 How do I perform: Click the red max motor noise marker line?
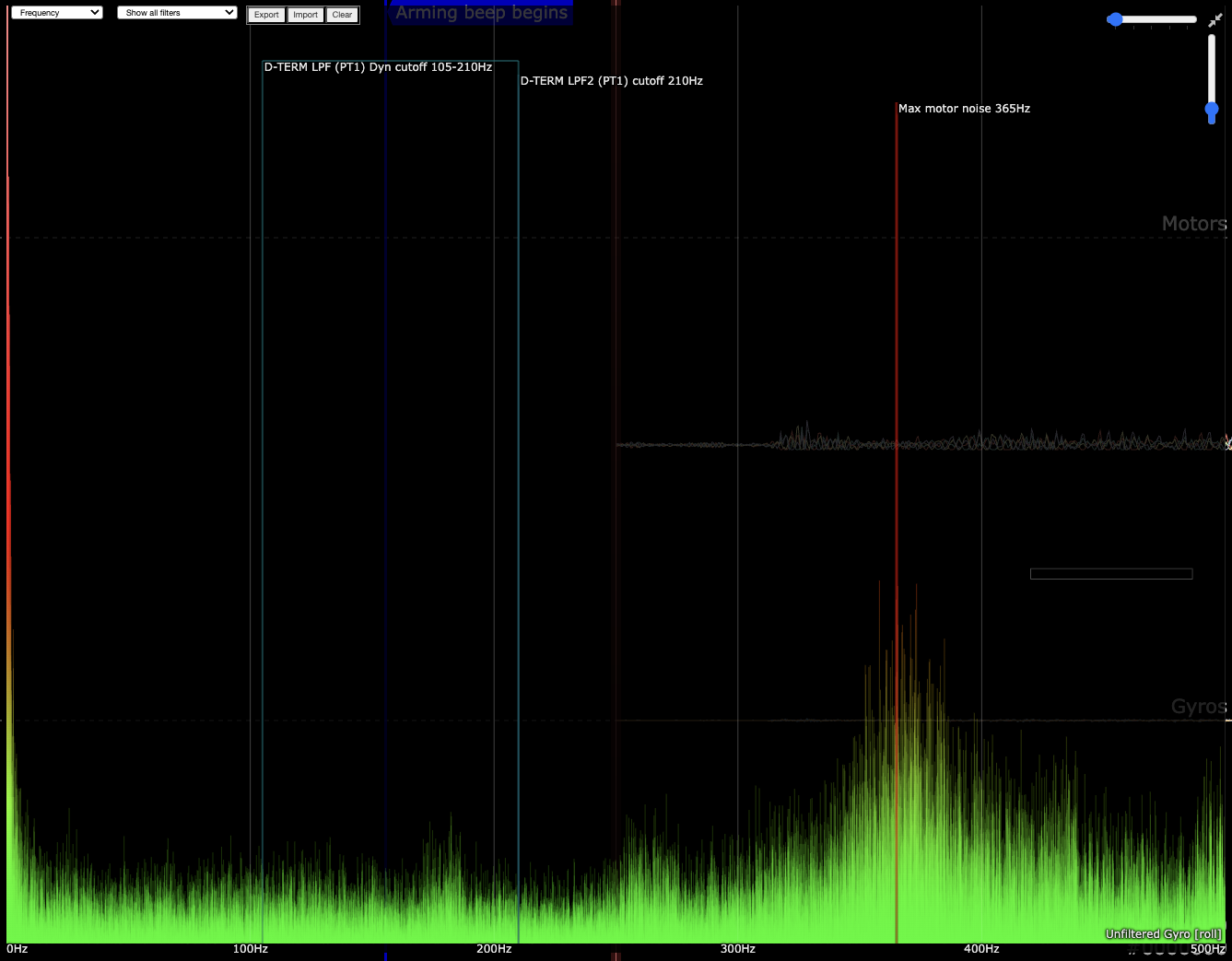pyautogui.click(x=897, y=369)
